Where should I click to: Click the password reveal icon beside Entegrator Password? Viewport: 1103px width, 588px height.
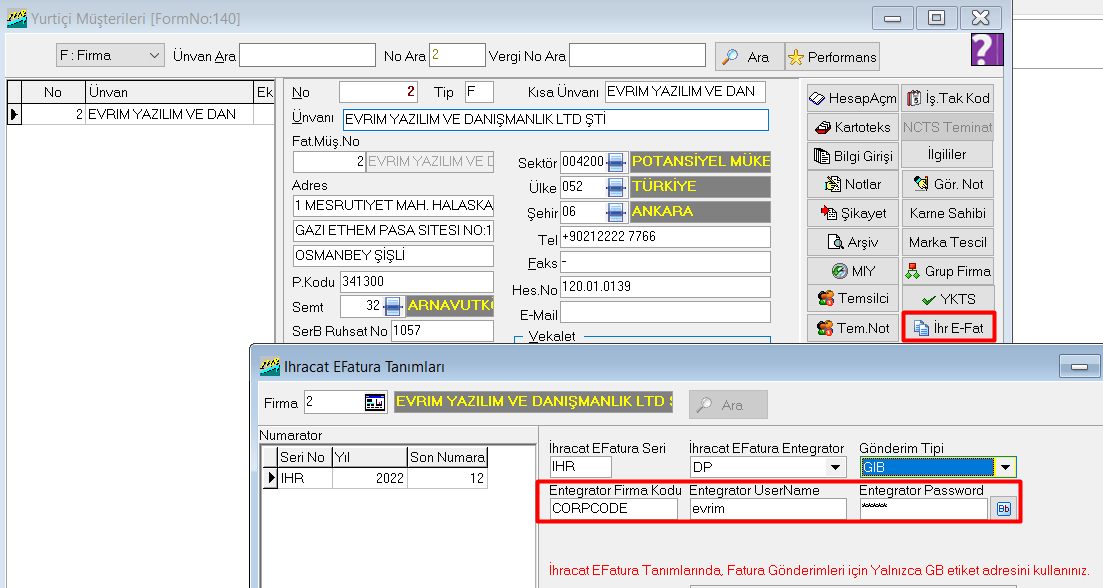click(x=1003, y=509)
